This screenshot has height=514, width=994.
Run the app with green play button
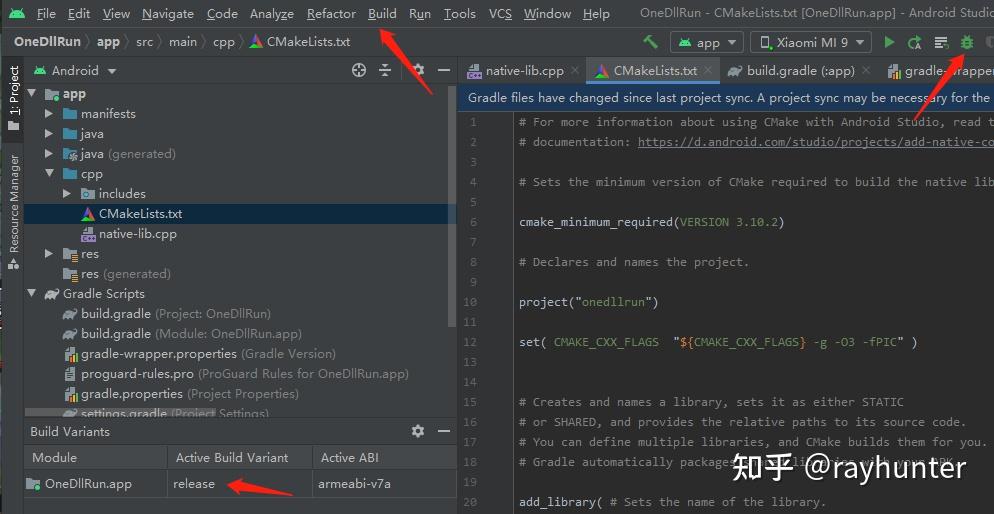click(889, 42)
